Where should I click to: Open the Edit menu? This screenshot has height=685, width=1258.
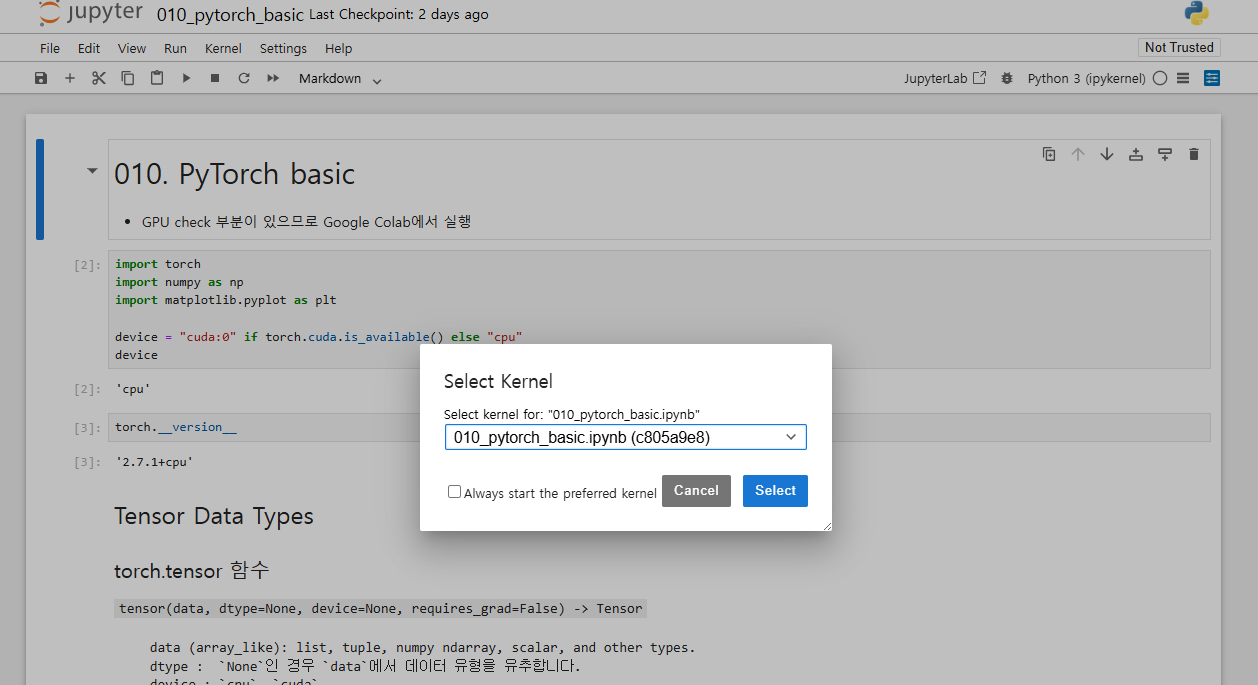(x=89, y=48)
